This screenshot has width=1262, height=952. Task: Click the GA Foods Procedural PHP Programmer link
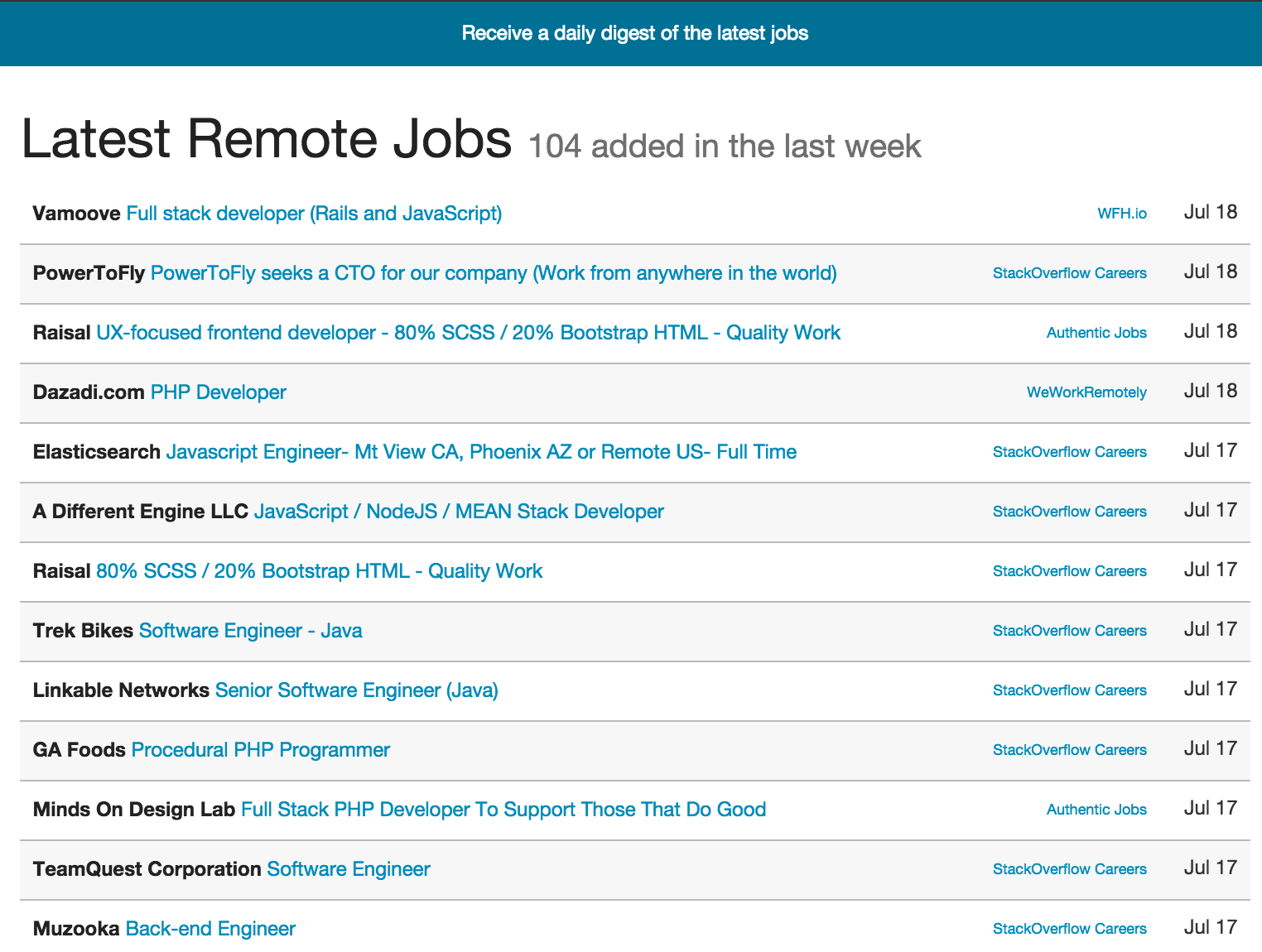(x=260, y=749)
